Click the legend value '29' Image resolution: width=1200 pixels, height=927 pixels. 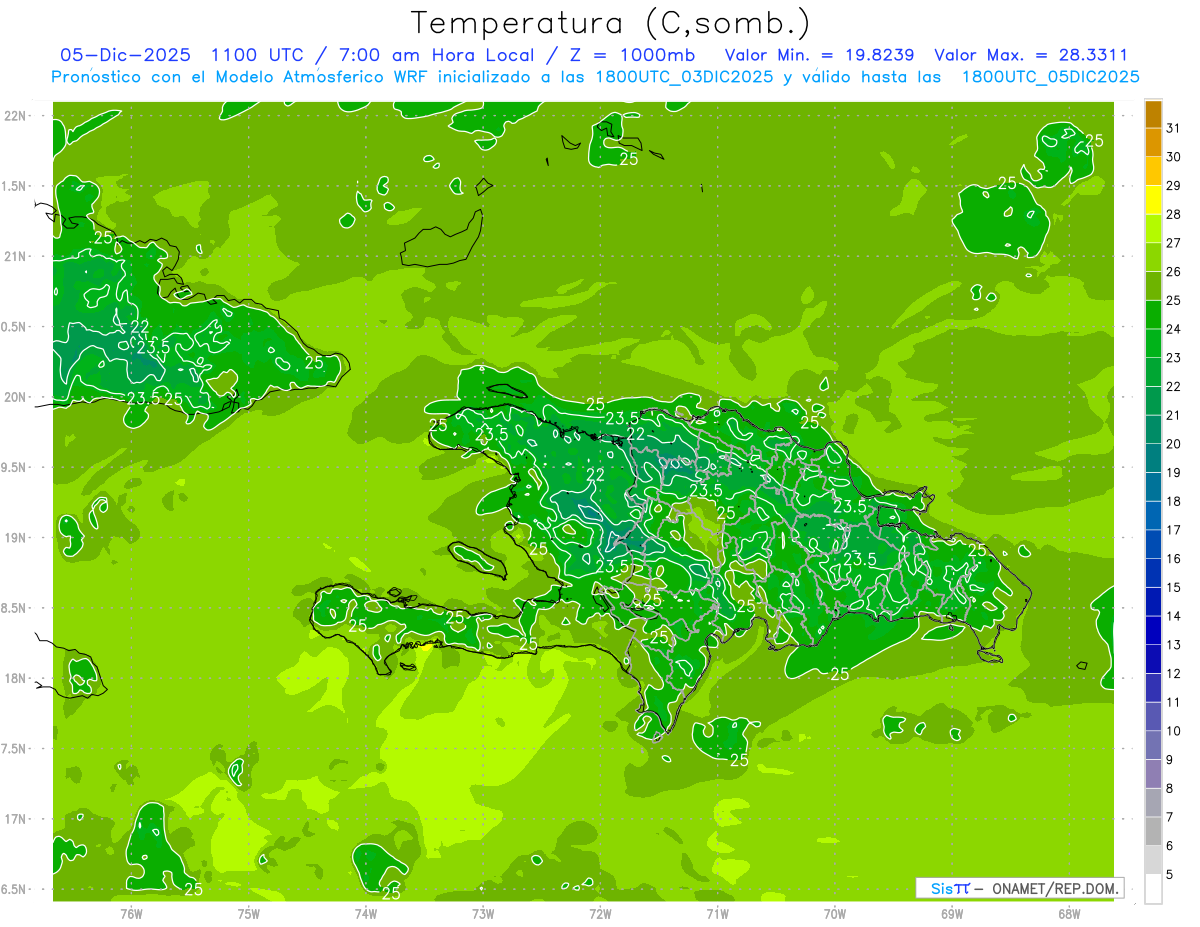tap(1174, 186)
